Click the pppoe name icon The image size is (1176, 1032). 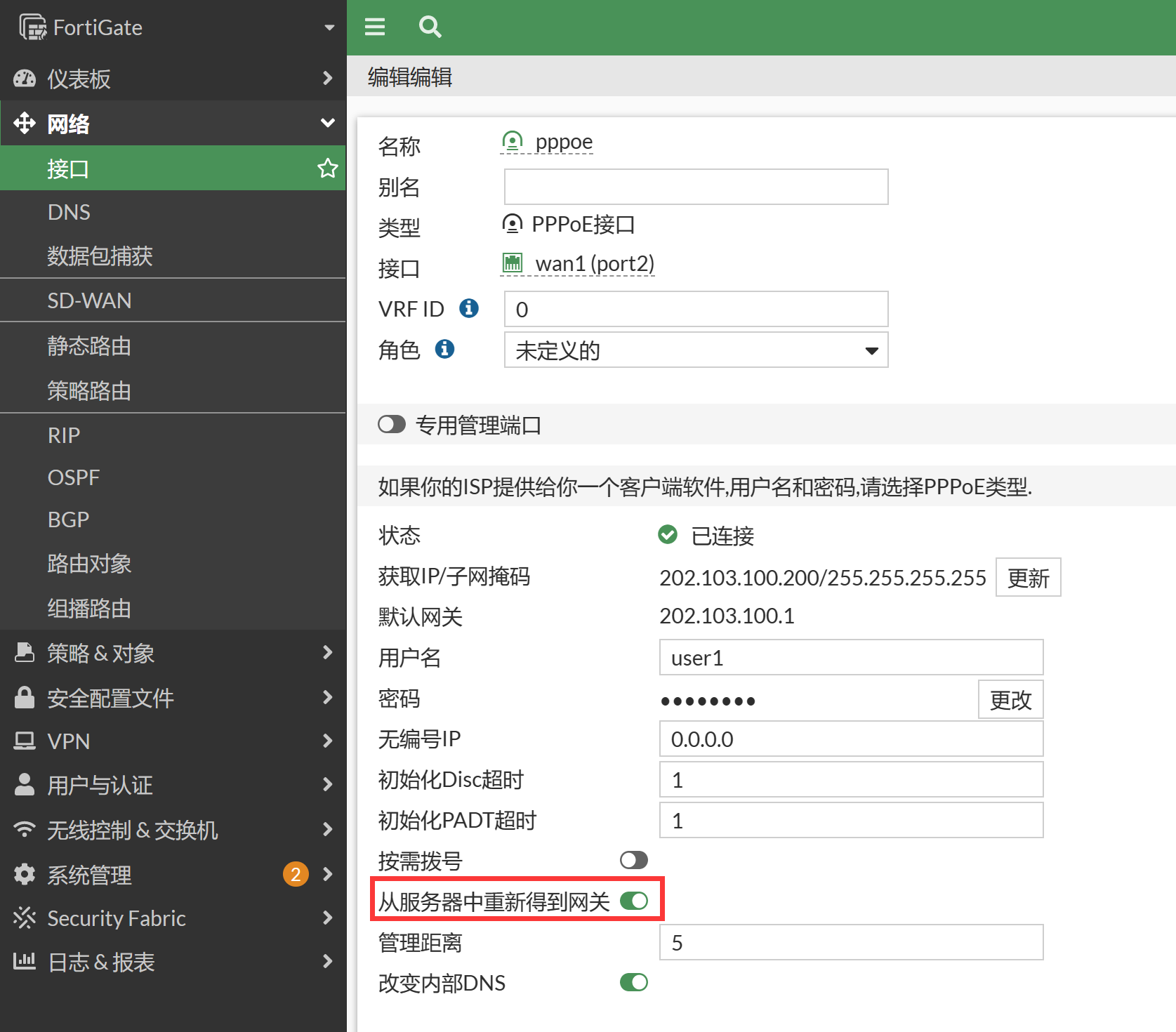(x=513, y=142)
